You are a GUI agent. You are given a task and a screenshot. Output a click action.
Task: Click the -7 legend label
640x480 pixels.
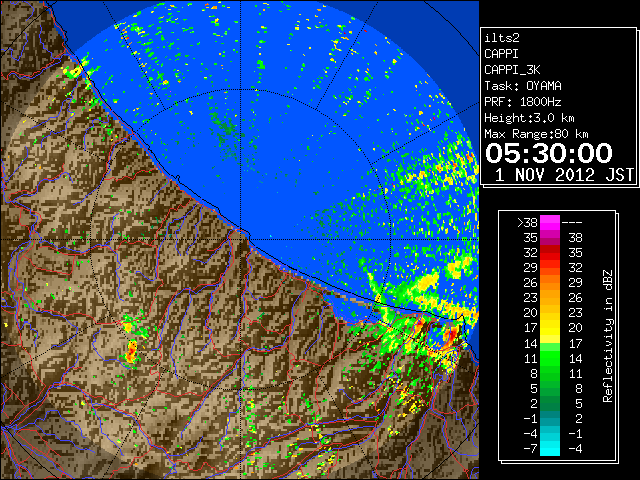[530, 449]
